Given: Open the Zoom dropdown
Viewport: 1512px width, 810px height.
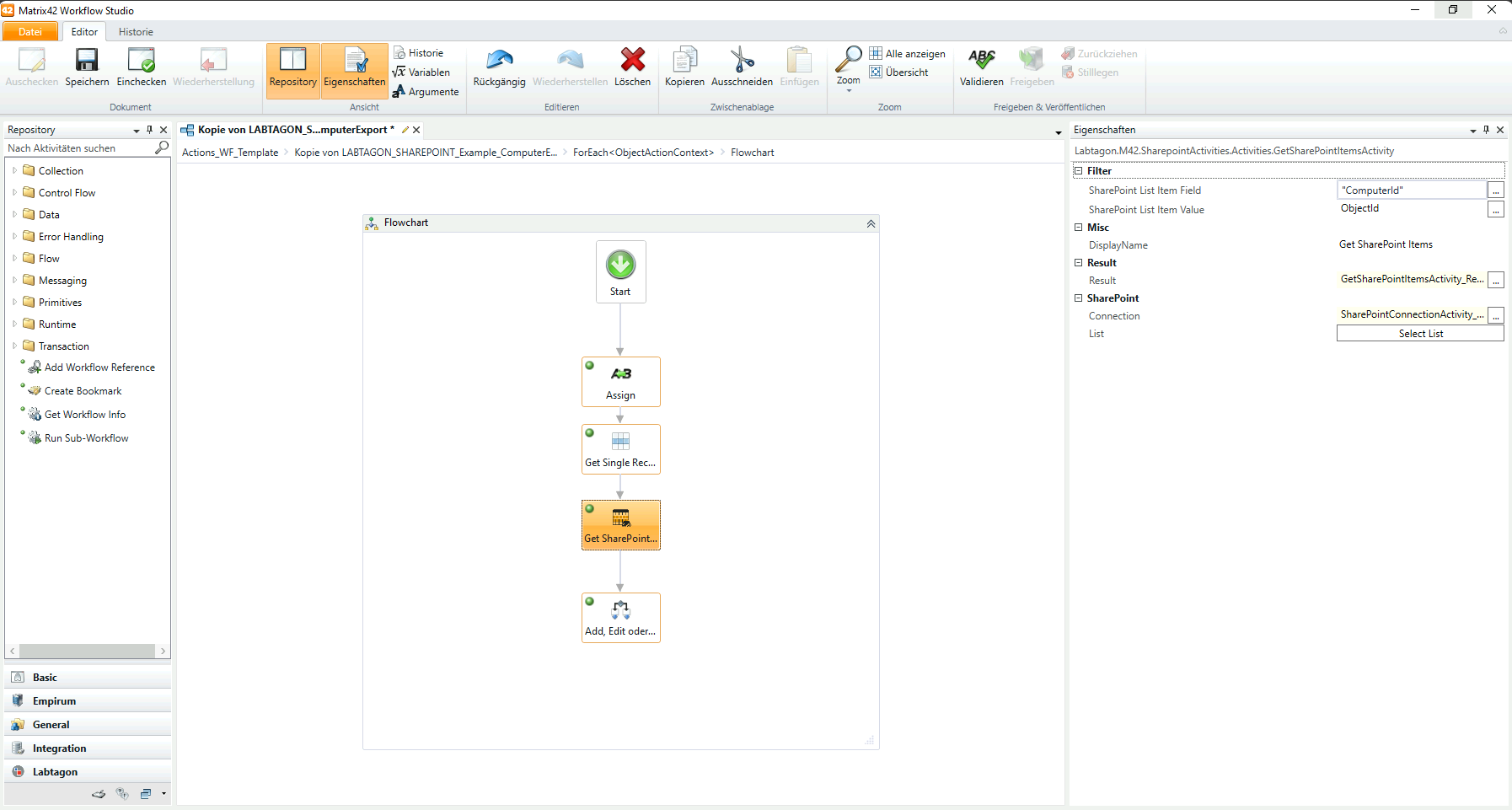Looking at the screenshot, I should pos(848,69).
